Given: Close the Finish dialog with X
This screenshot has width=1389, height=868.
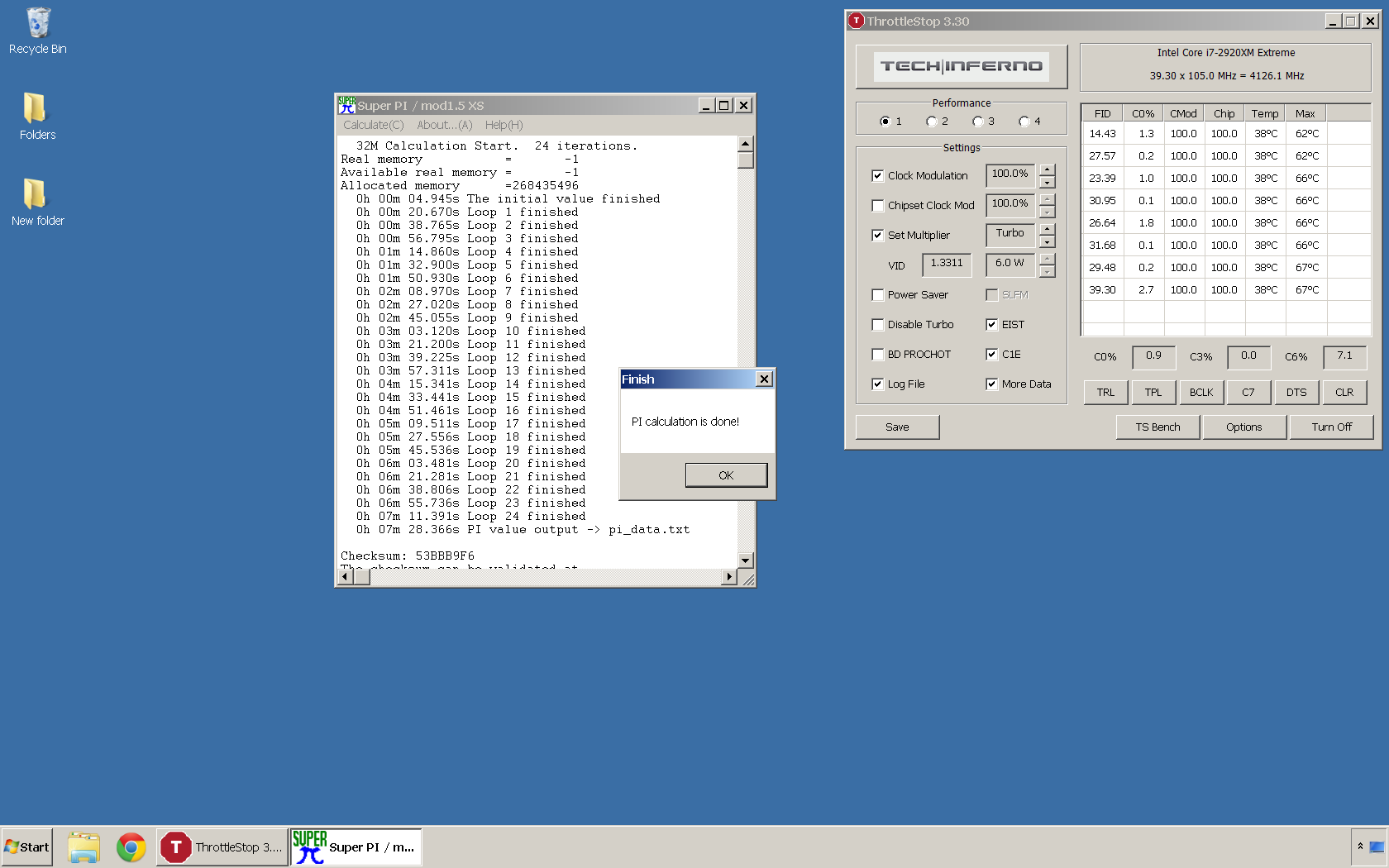Looking at the screenshot, I should coord(764,379).
